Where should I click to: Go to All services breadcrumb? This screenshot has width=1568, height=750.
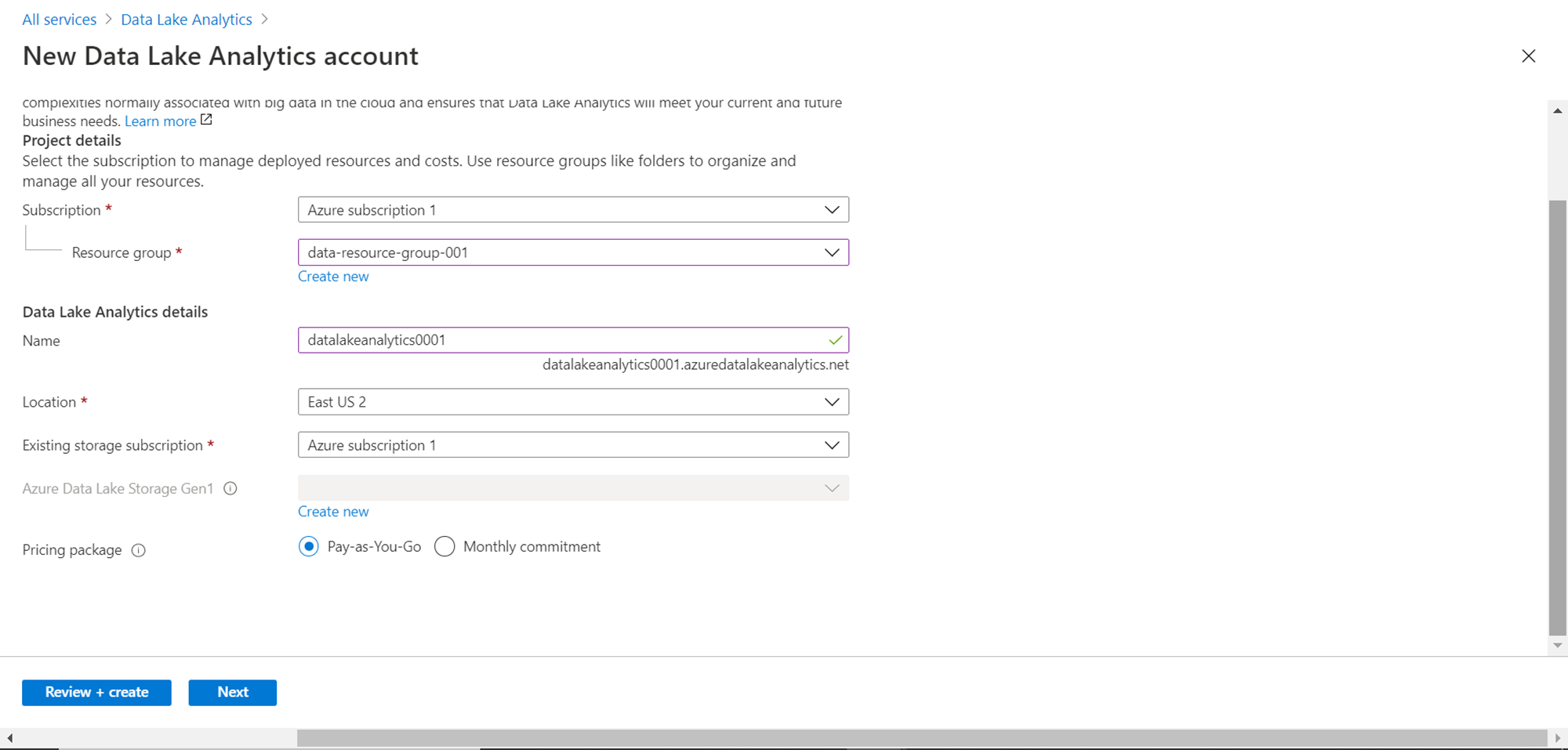pyautogui.click(x=60, y=20)
